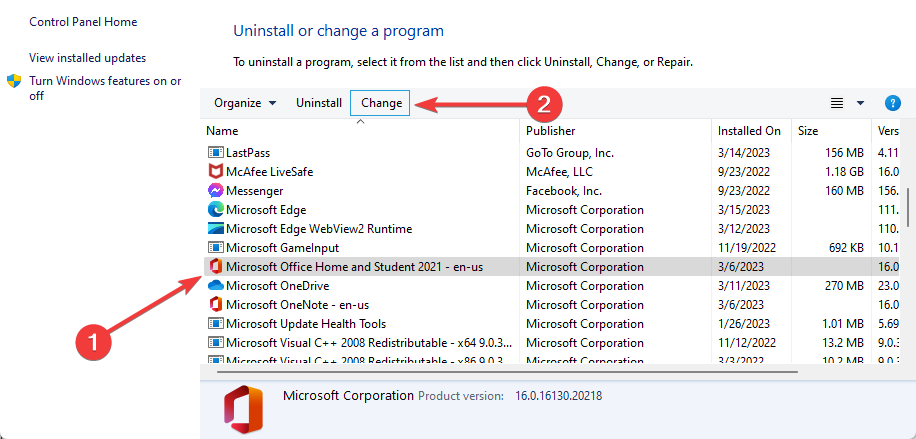Click the Messenger app icon

216,191
